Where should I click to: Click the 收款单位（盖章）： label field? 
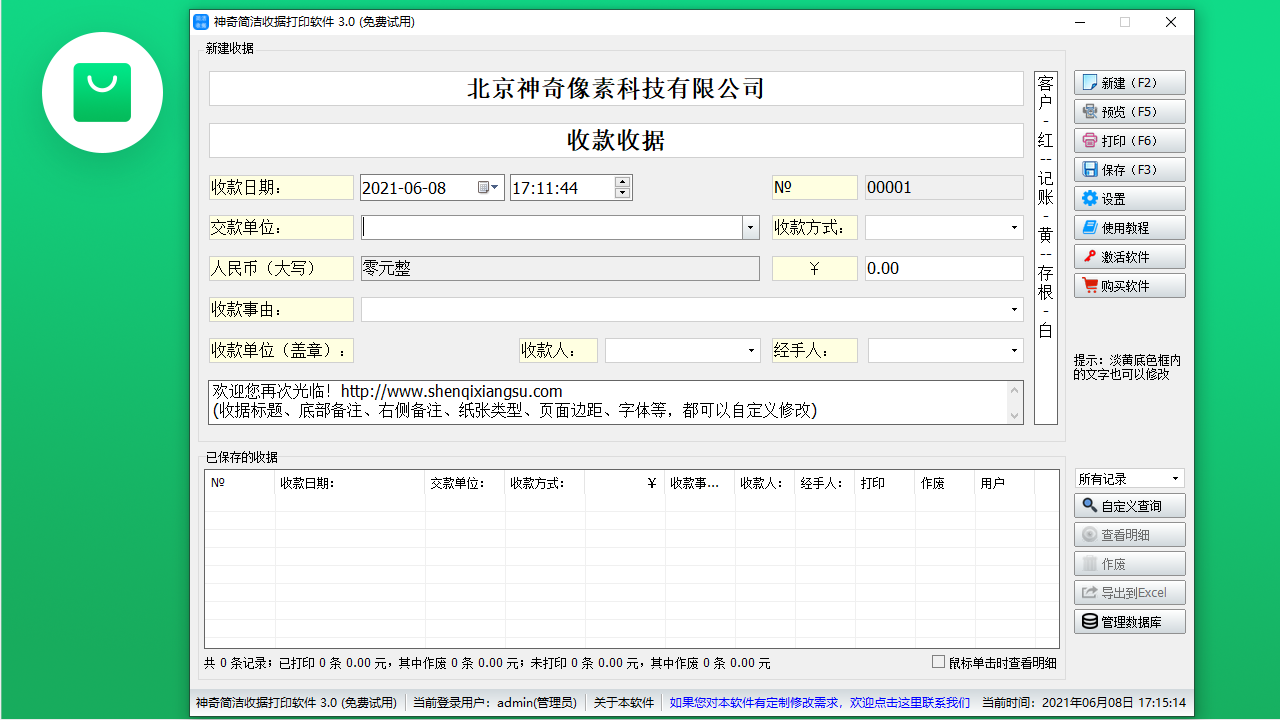pos(281,351)
